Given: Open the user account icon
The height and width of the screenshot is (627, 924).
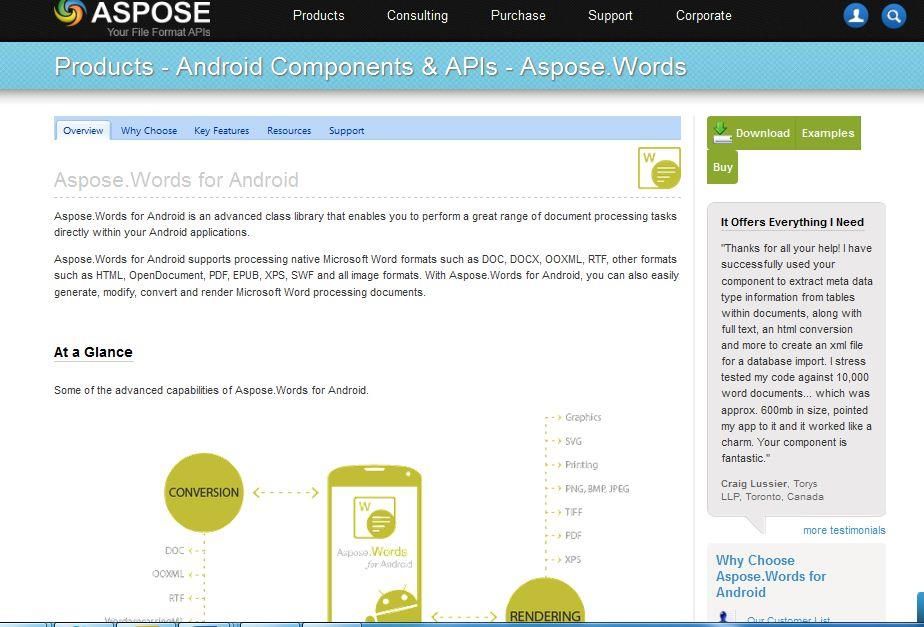Looking at the screenshot, I should click(855, 16).
